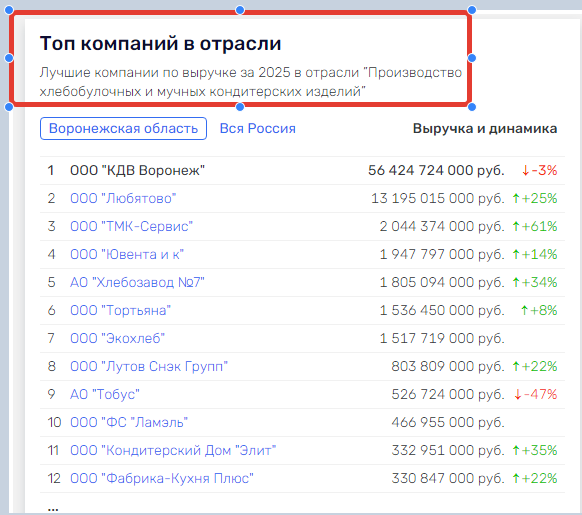Open company ООО "Экохлеб"
Screen dimensions: 582x515
[117, 338]
